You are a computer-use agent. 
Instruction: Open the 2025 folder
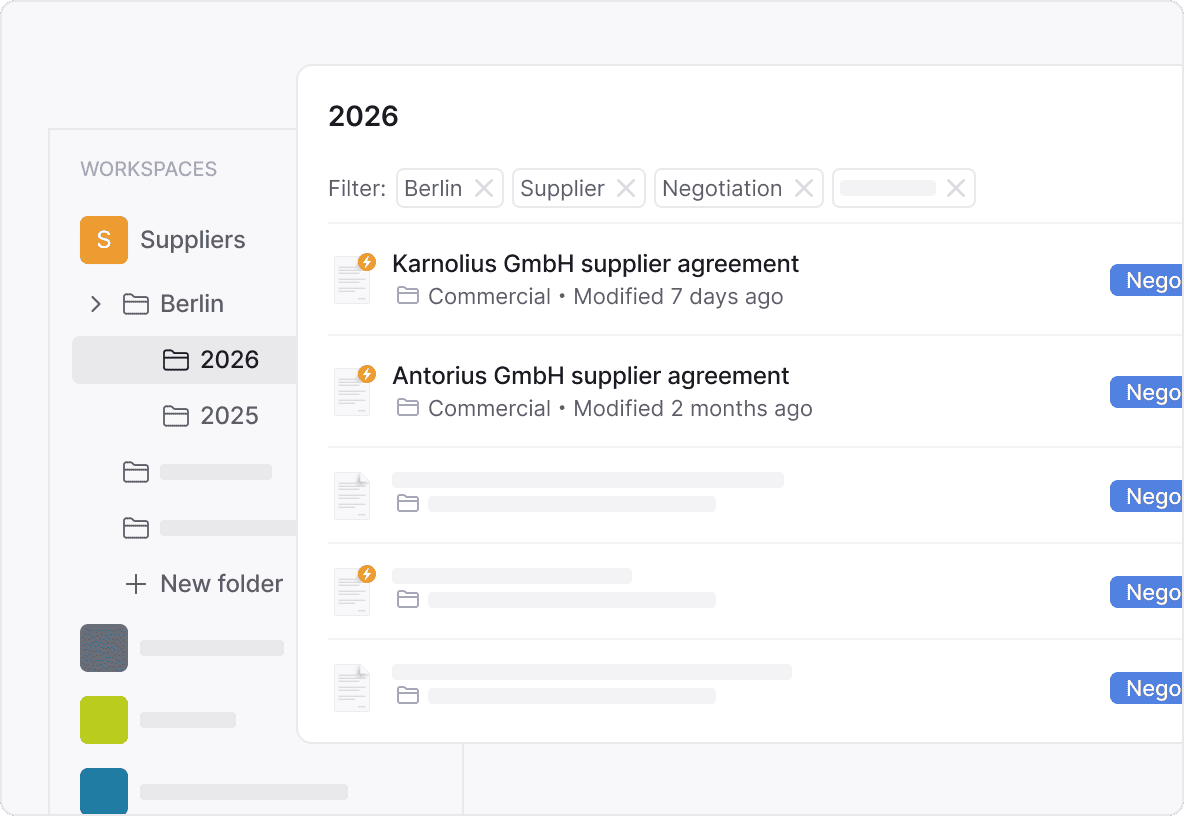[229, 416]
